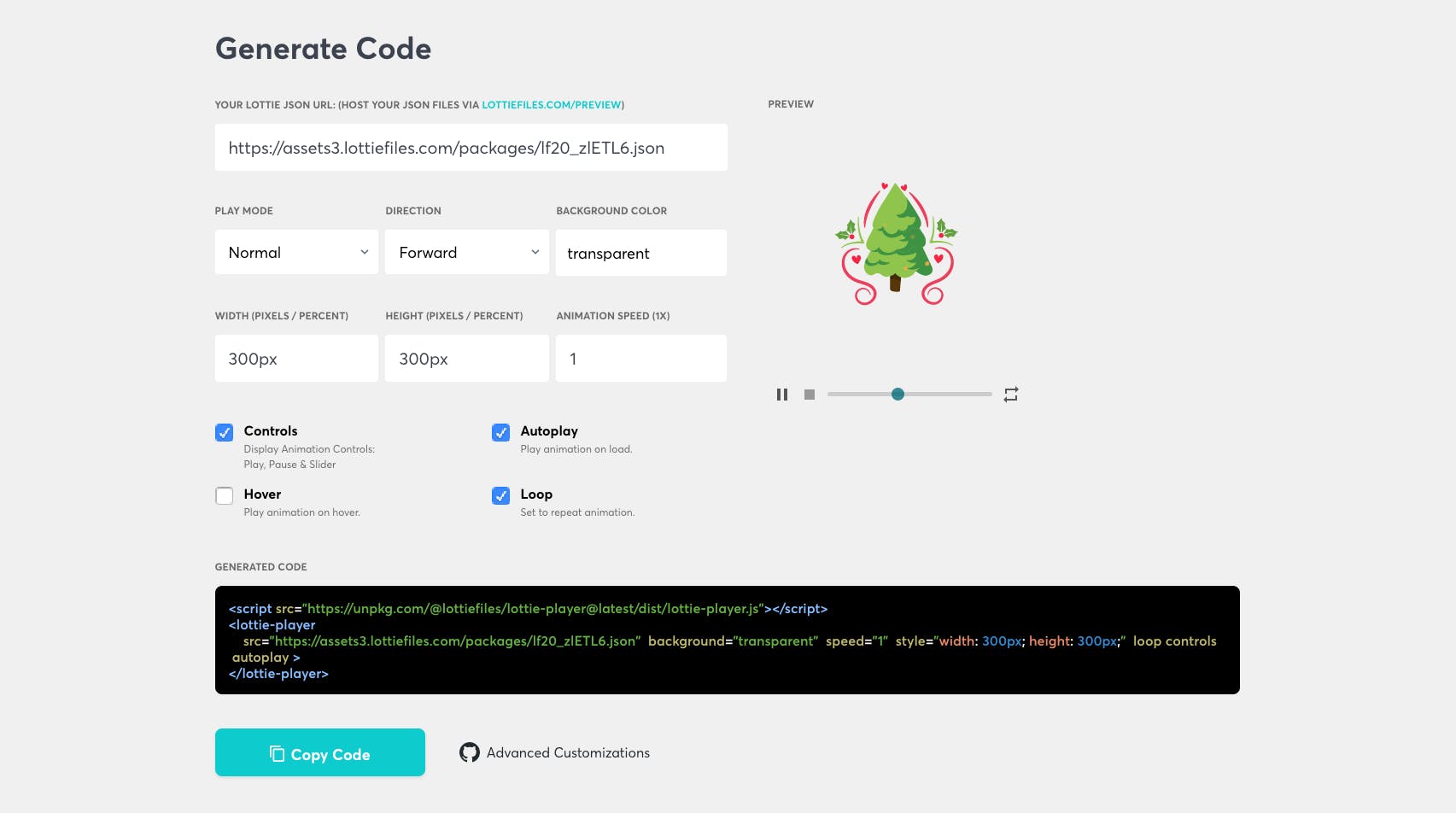Click the Lottie JSON URL input field
The width and height of the screenshot is (1456, 813).
[471, 148]
